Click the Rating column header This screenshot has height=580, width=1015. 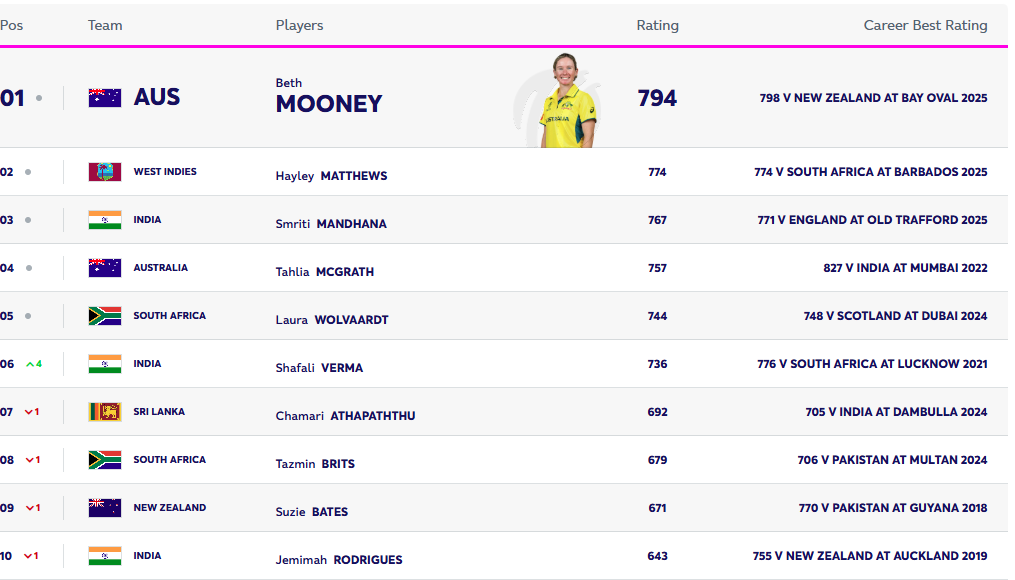[x=657, y=25]
